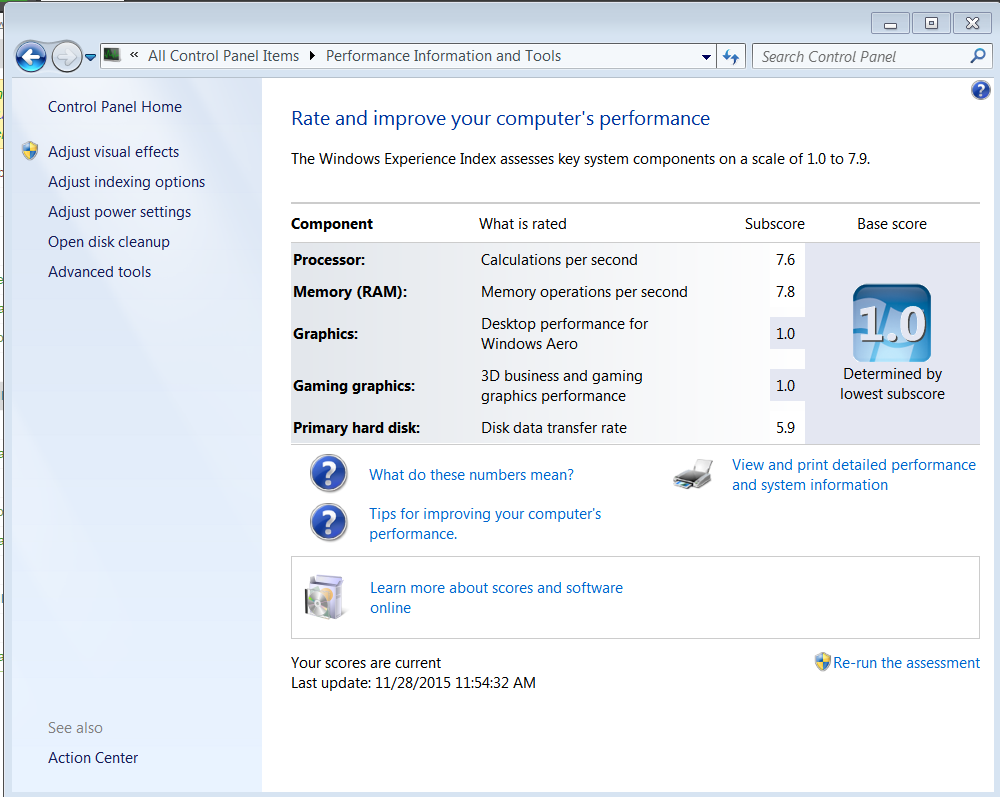Expand the address bar double-chevron list
This screenshot has height=797, width=1000.
134,55
